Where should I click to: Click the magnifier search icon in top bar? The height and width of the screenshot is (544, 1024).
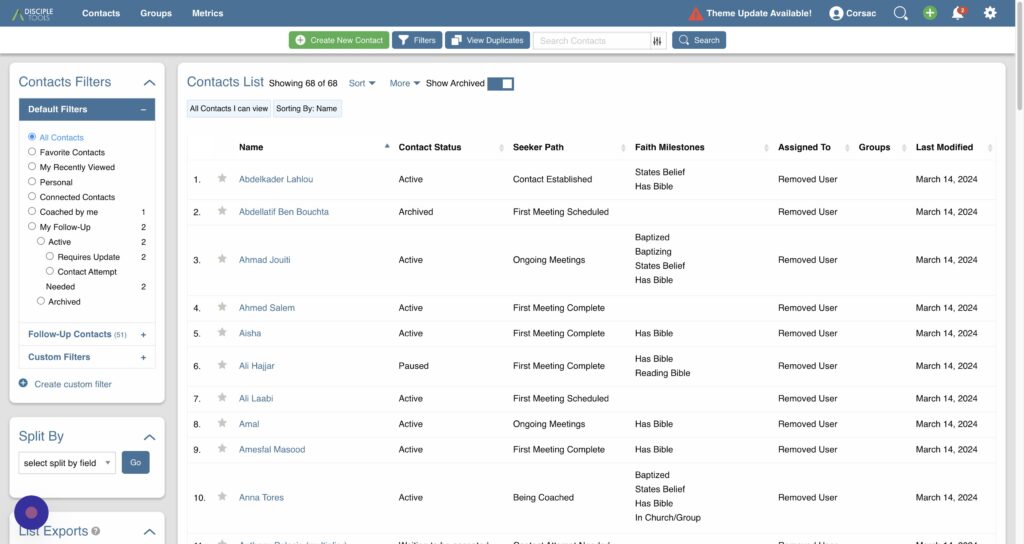click(900, 13)
